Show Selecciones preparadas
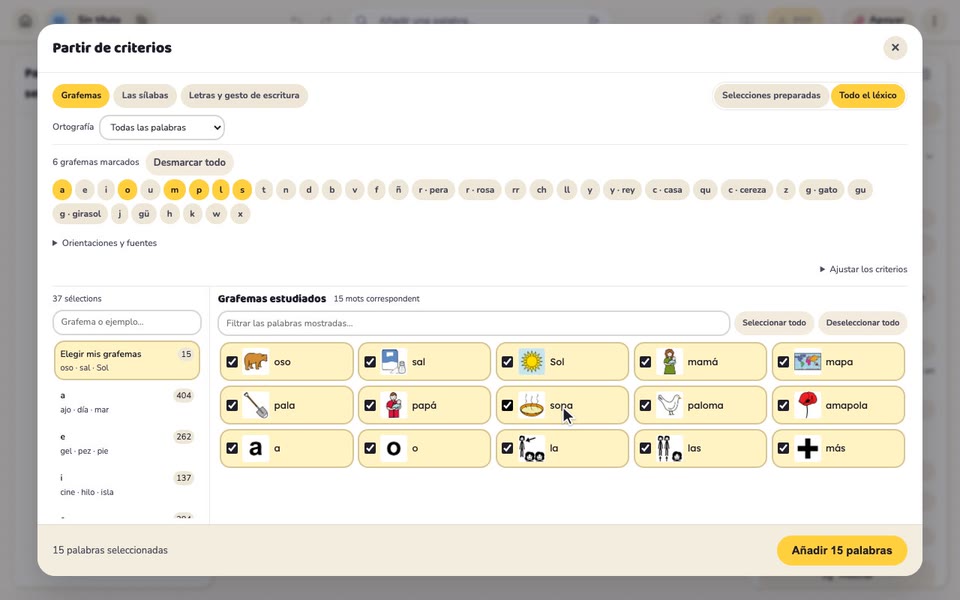 tap(771, 96)
